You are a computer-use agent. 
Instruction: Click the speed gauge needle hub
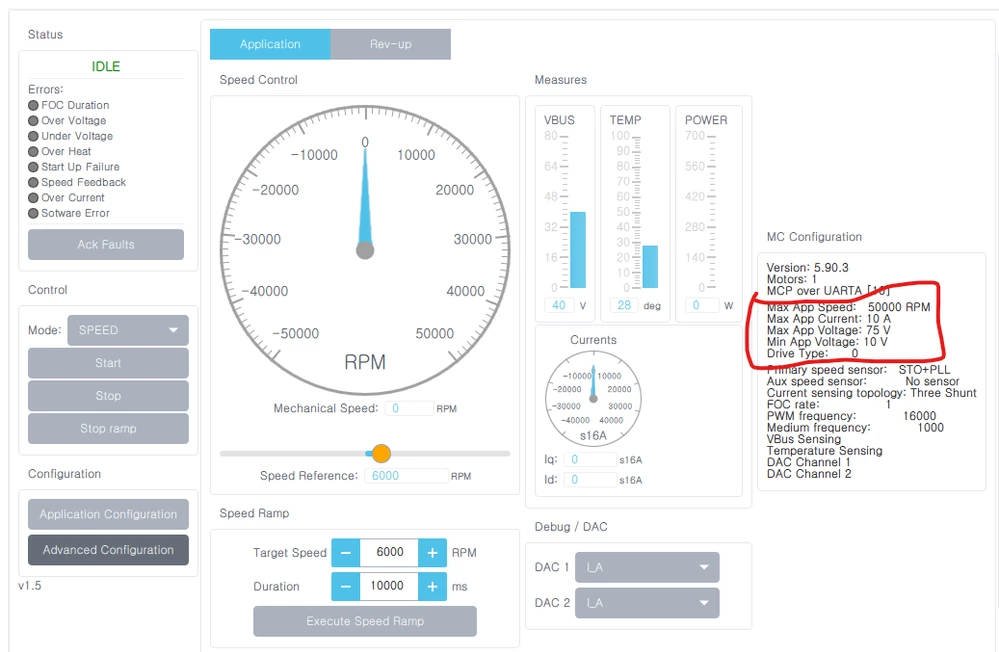365,250
